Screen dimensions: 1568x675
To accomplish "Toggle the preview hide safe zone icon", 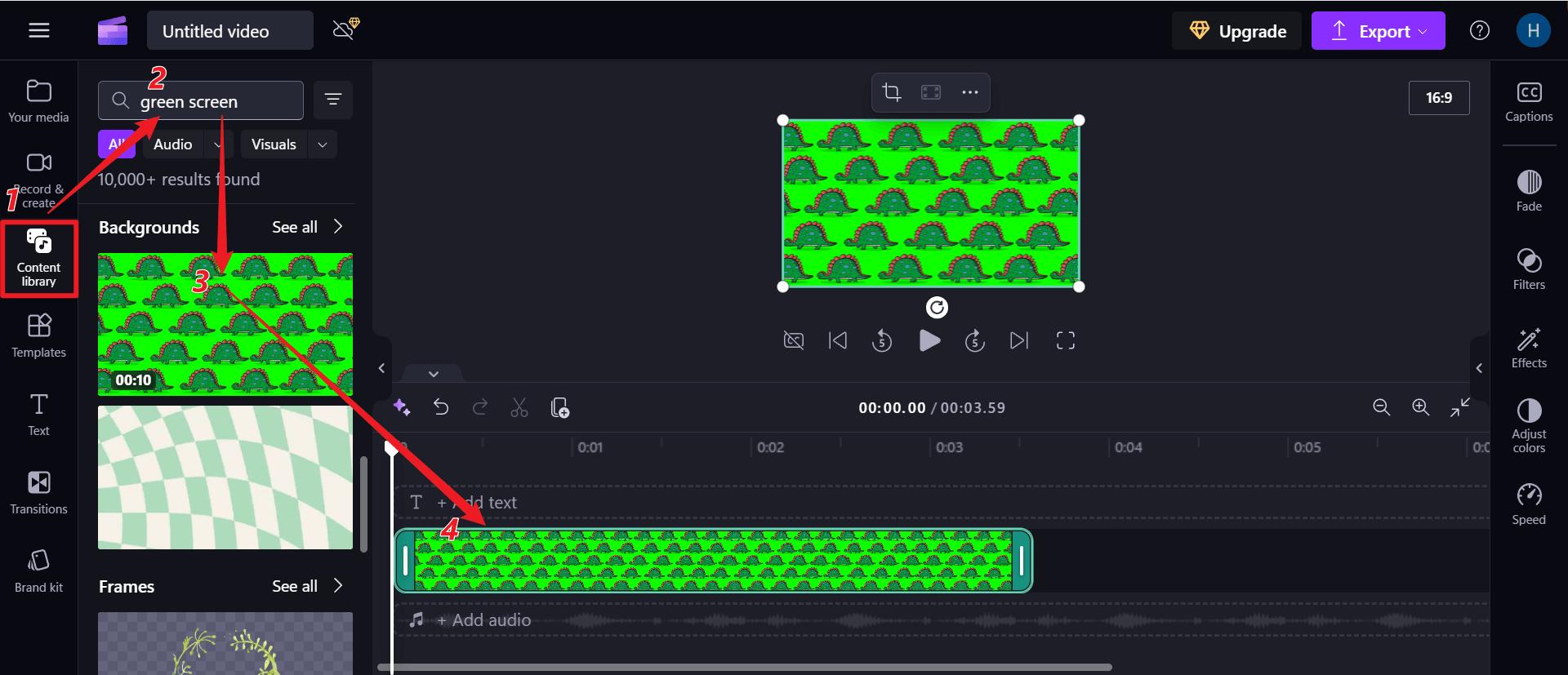I will 794,340.
